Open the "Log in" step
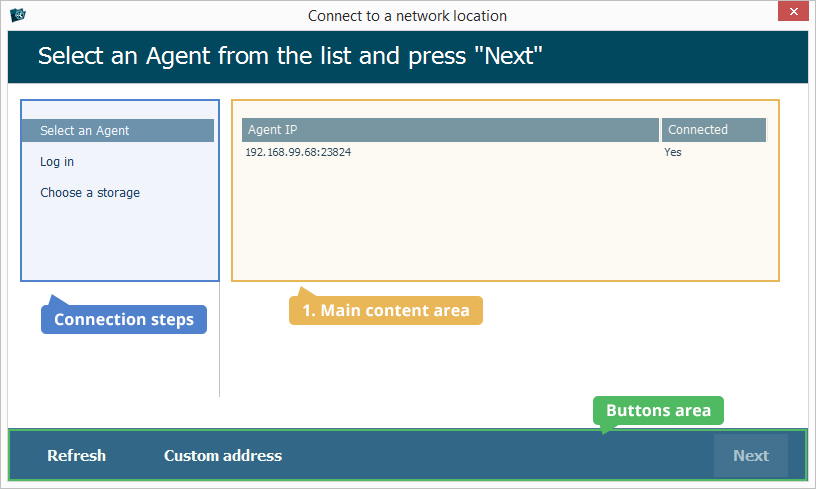Image resolution: width=816 pixels, height=489 pixels. click(57, 162)
